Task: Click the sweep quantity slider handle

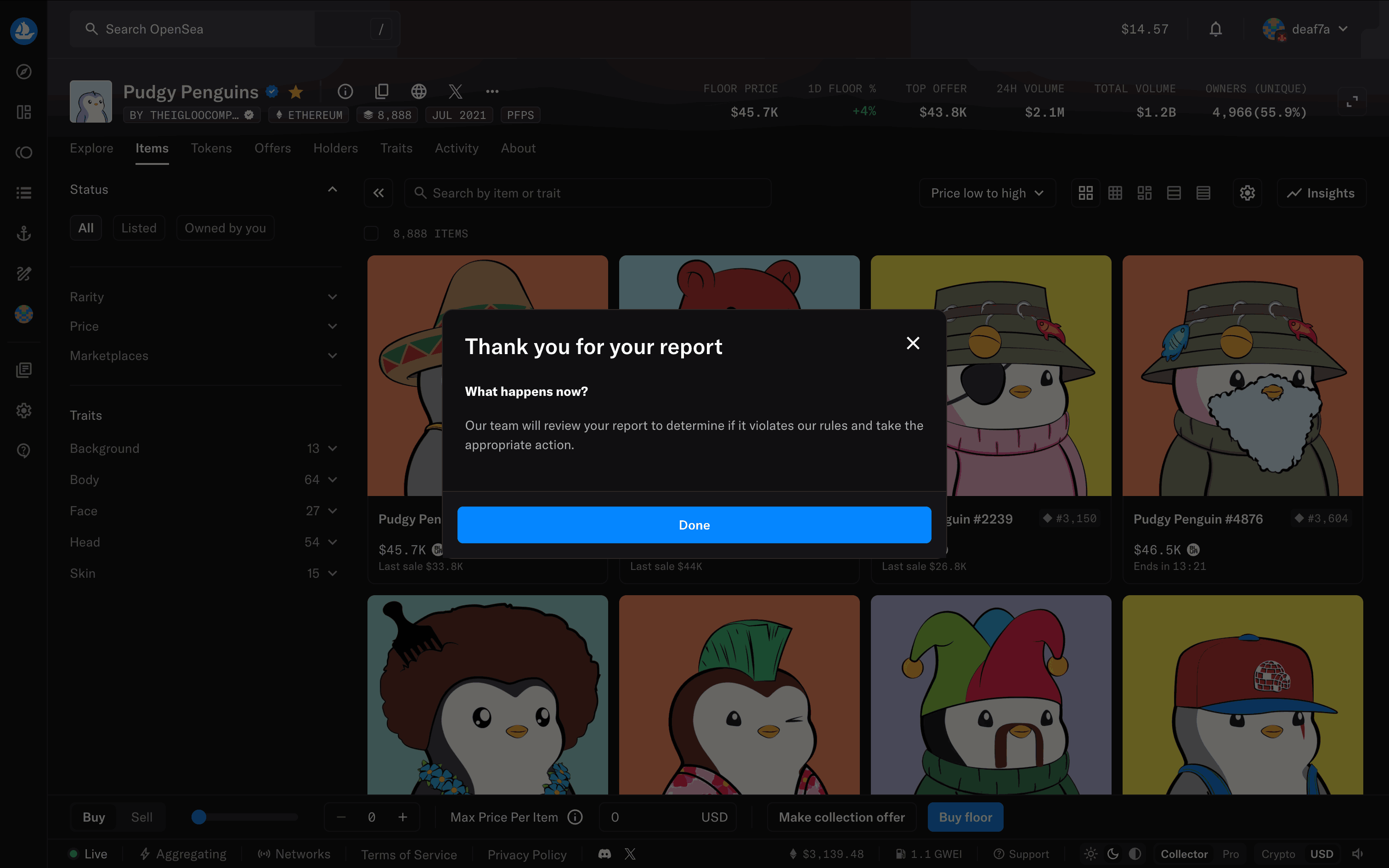Action: 198,817
